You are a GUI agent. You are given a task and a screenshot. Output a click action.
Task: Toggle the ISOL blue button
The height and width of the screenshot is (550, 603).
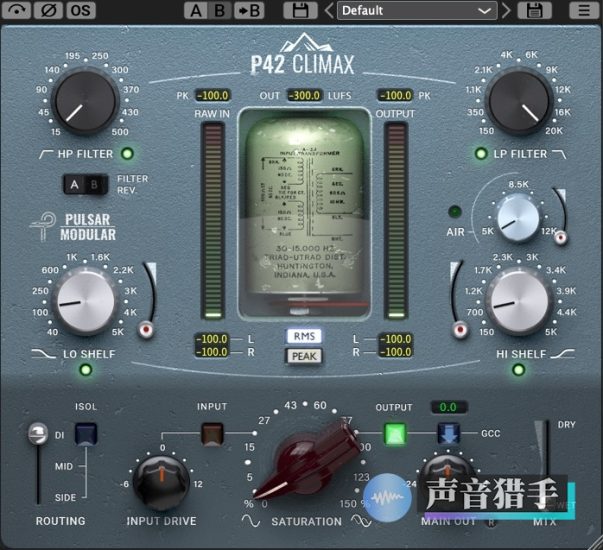pos(86,433)
